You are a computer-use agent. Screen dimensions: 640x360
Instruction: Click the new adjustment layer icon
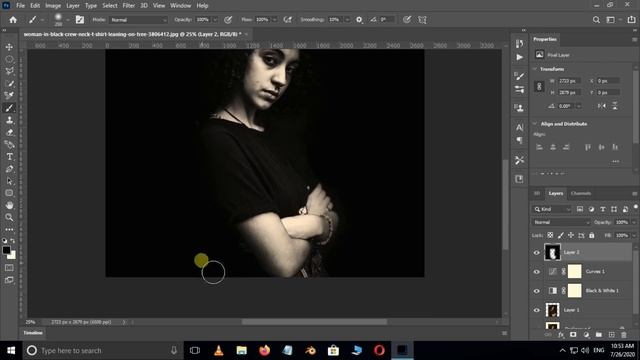(586, 335)
